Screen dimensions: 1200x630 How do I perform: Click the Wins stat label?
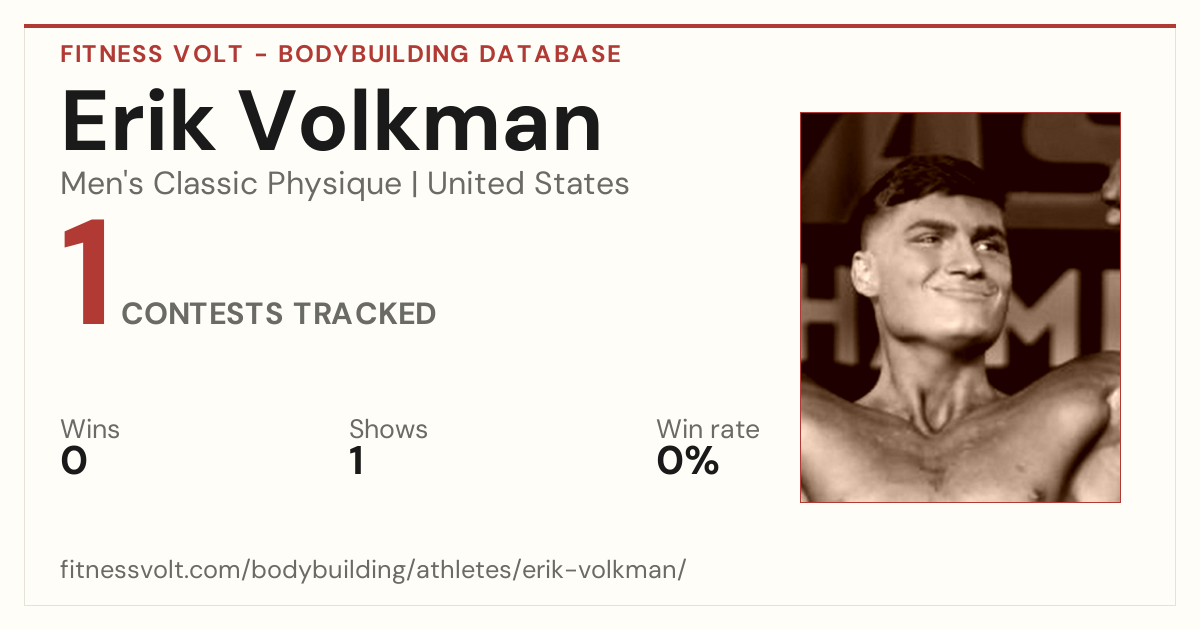click(90, 429)
